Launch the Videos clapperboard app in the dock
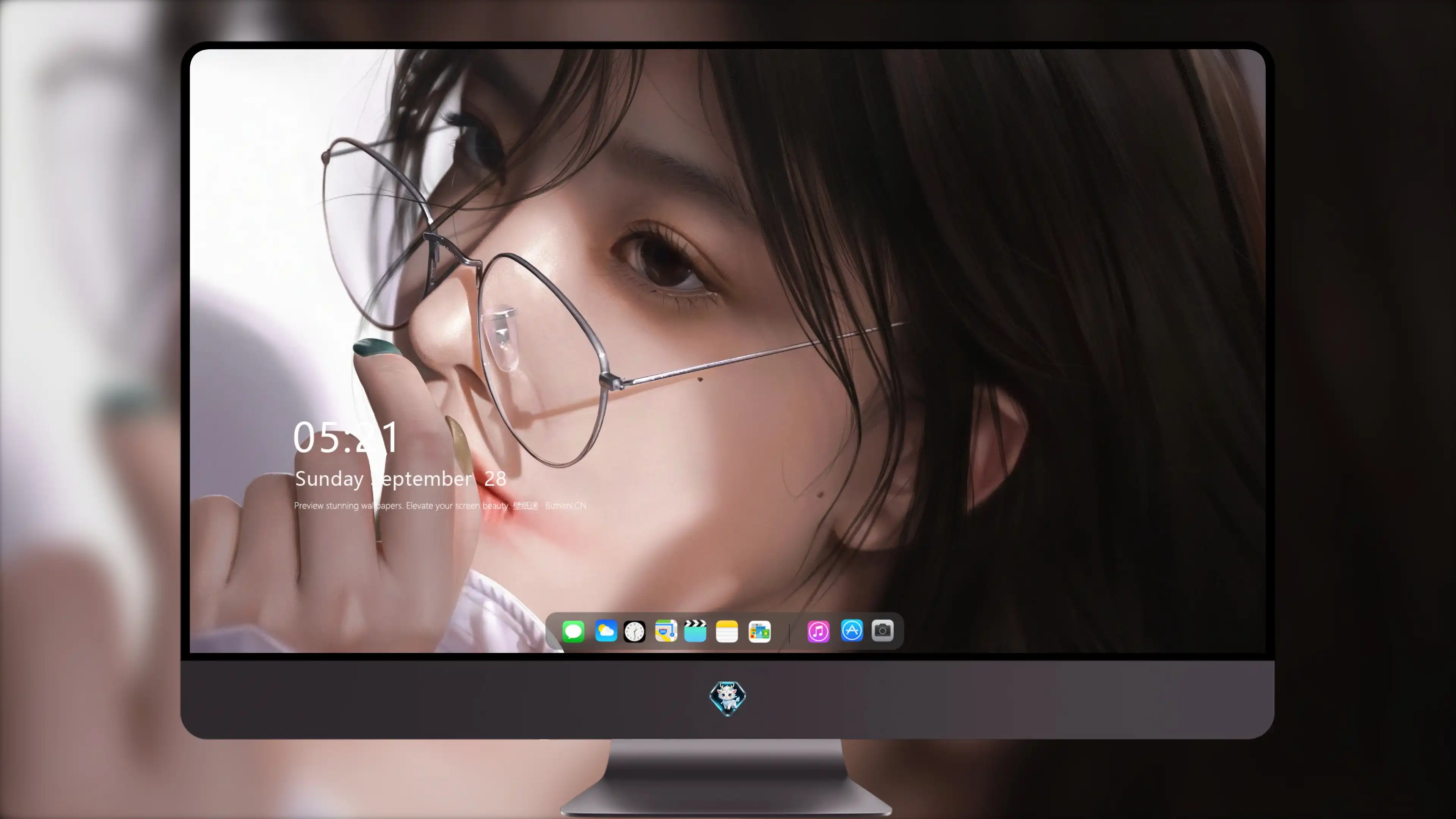The image size is (1456, 819). click(x=695, y=631)
